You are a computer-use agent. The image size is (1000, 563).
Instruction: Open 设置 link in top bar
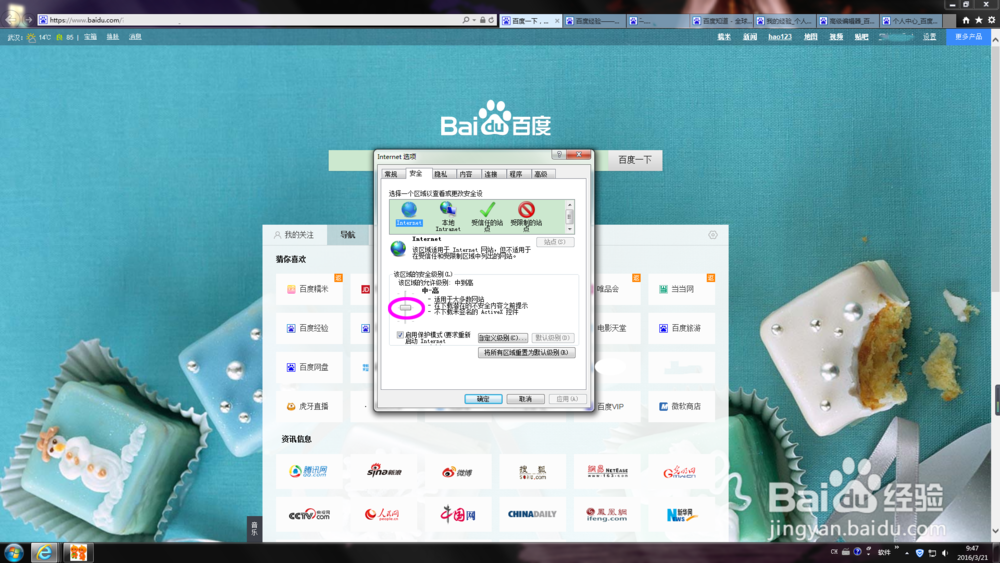pos(929,37)
